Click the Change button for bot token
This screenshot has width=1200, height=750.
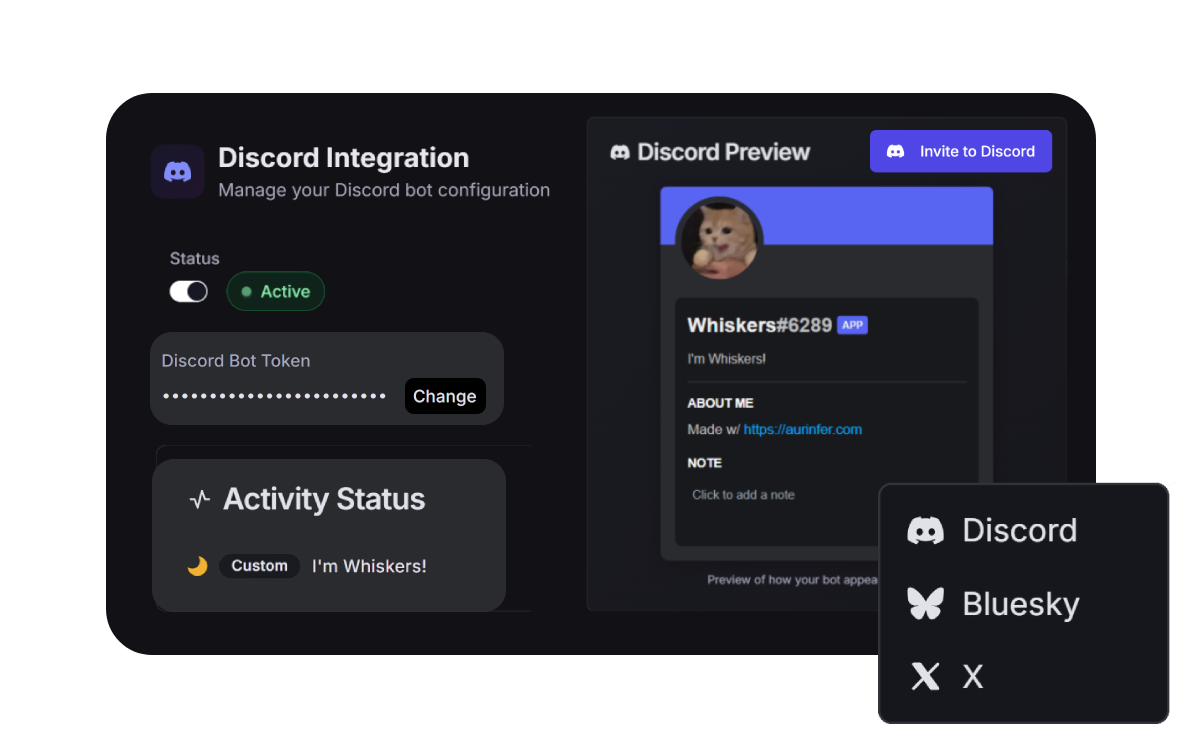pyautogui.click(x=445, y=396)
